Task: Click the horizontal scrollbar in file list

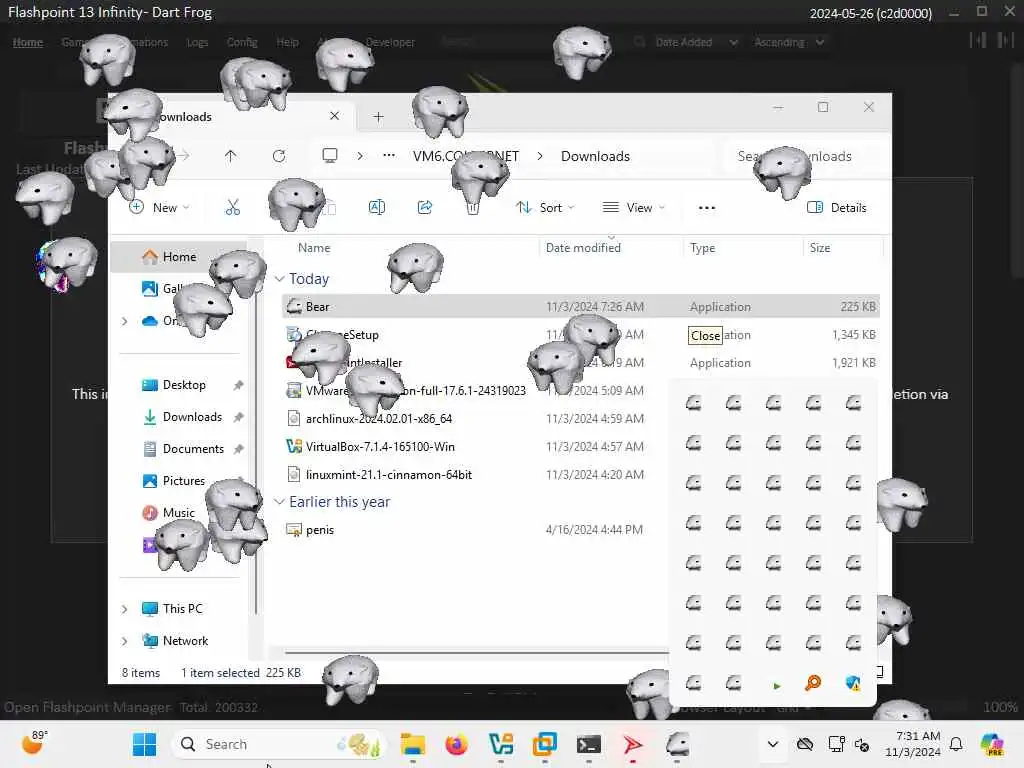Action: coord(476,652)
